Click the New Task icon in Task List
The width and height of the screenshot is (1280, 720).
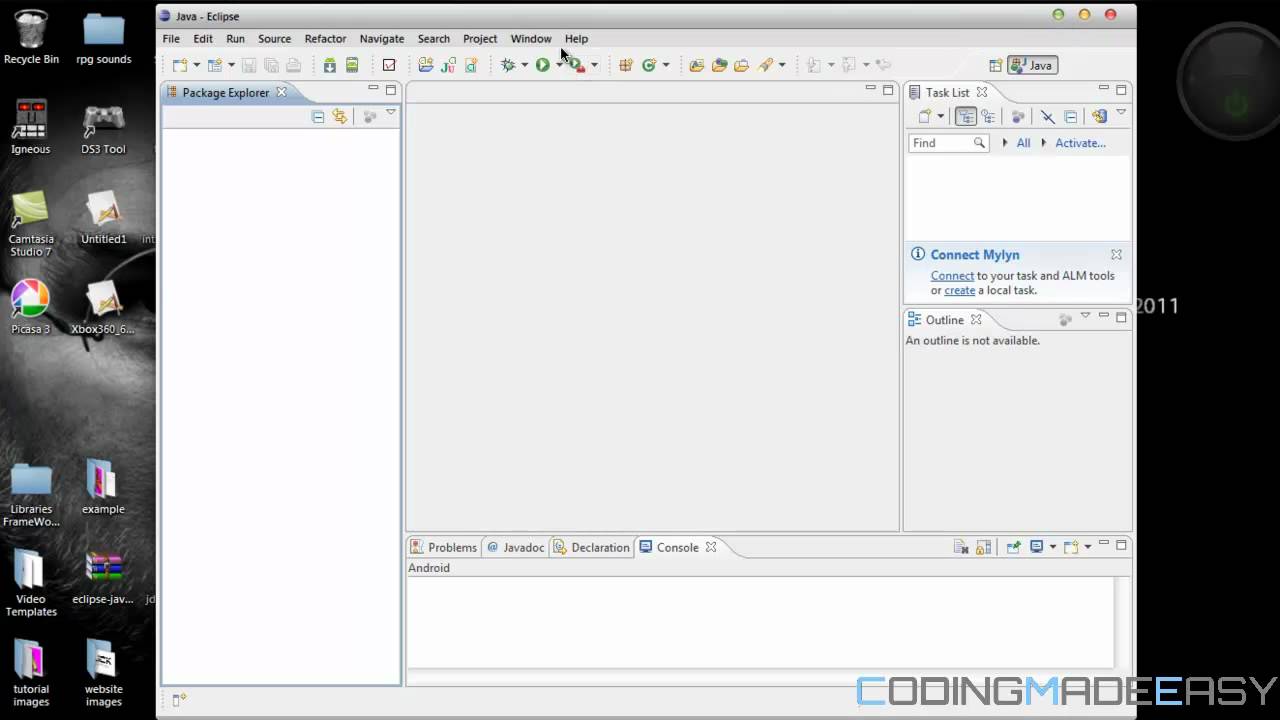(925, 117)
